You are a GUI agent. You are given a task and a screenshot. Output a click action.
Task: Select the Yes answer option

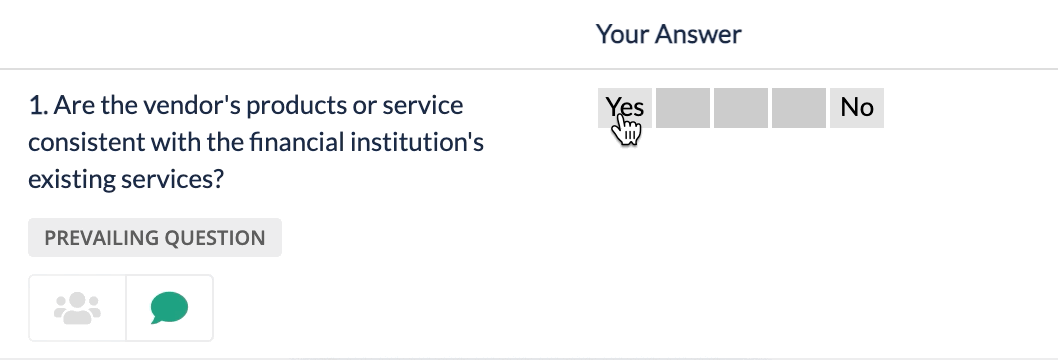pyautogui.click(x=625, y=108)
